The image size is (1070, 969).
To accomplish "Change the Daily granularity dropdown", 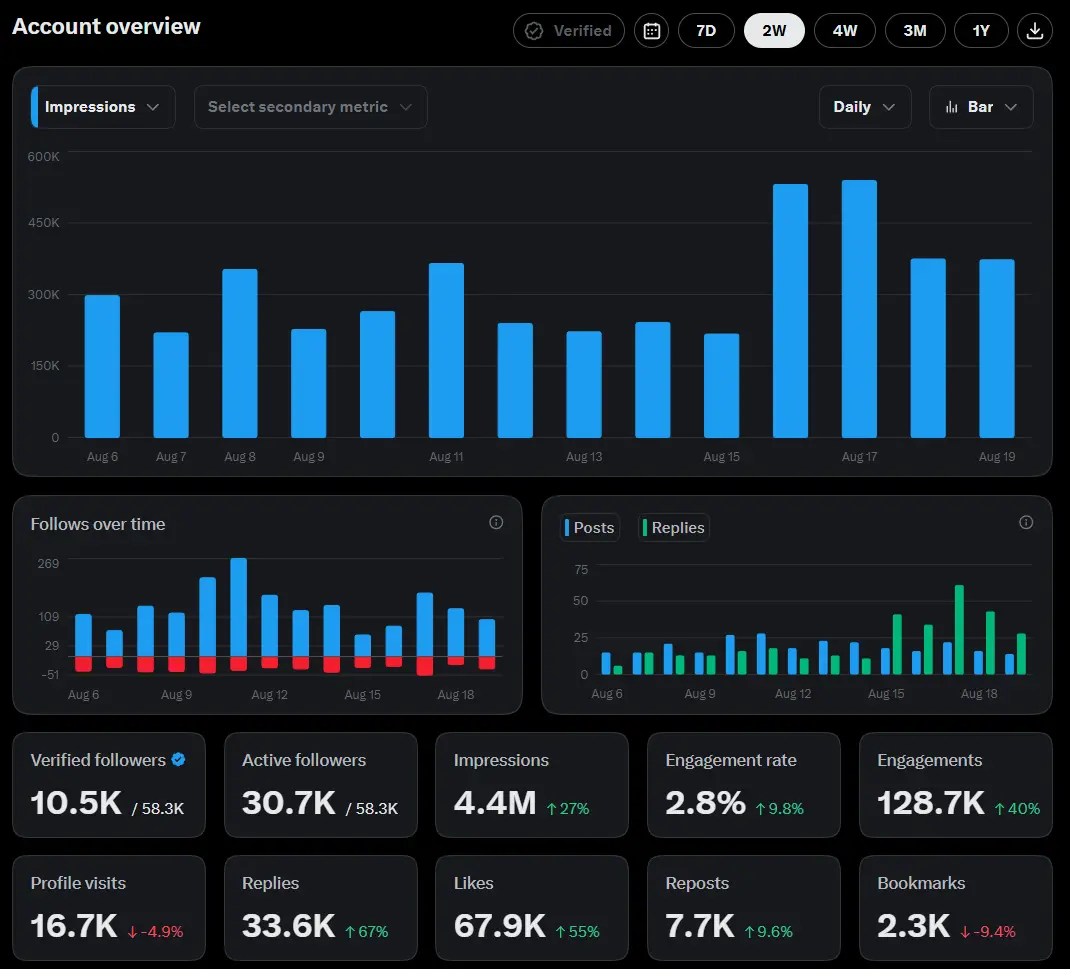I will 865,107.
